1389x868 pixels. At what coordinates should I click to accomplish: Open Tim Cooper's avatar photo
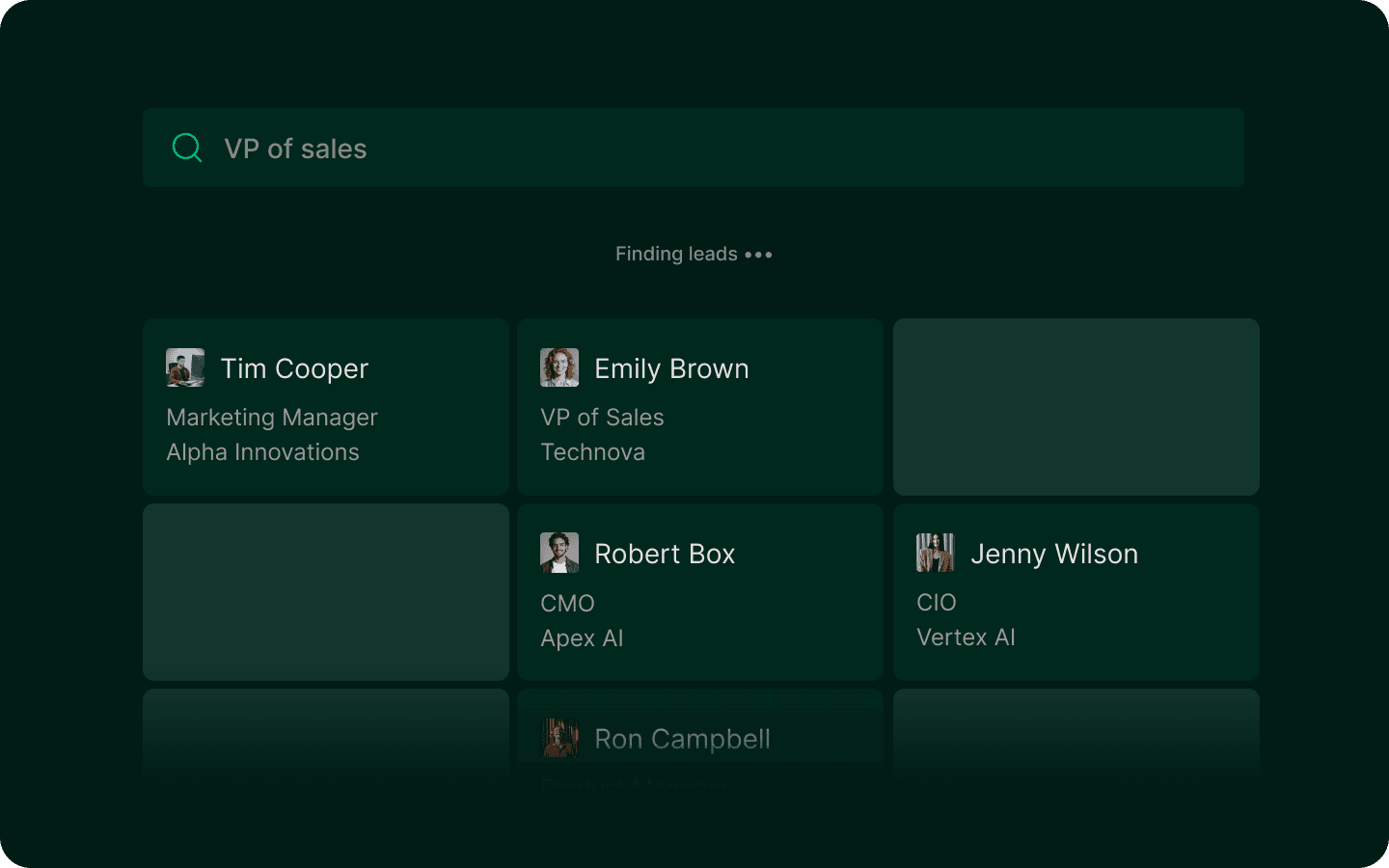point(185,367)
